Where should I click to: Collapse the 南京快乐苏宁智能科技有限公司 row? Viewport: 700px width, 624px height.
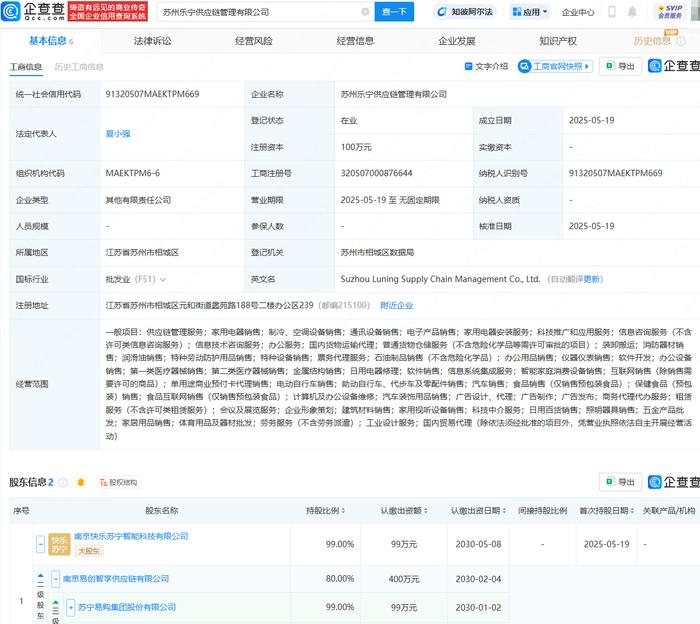[x=40, y=545]
